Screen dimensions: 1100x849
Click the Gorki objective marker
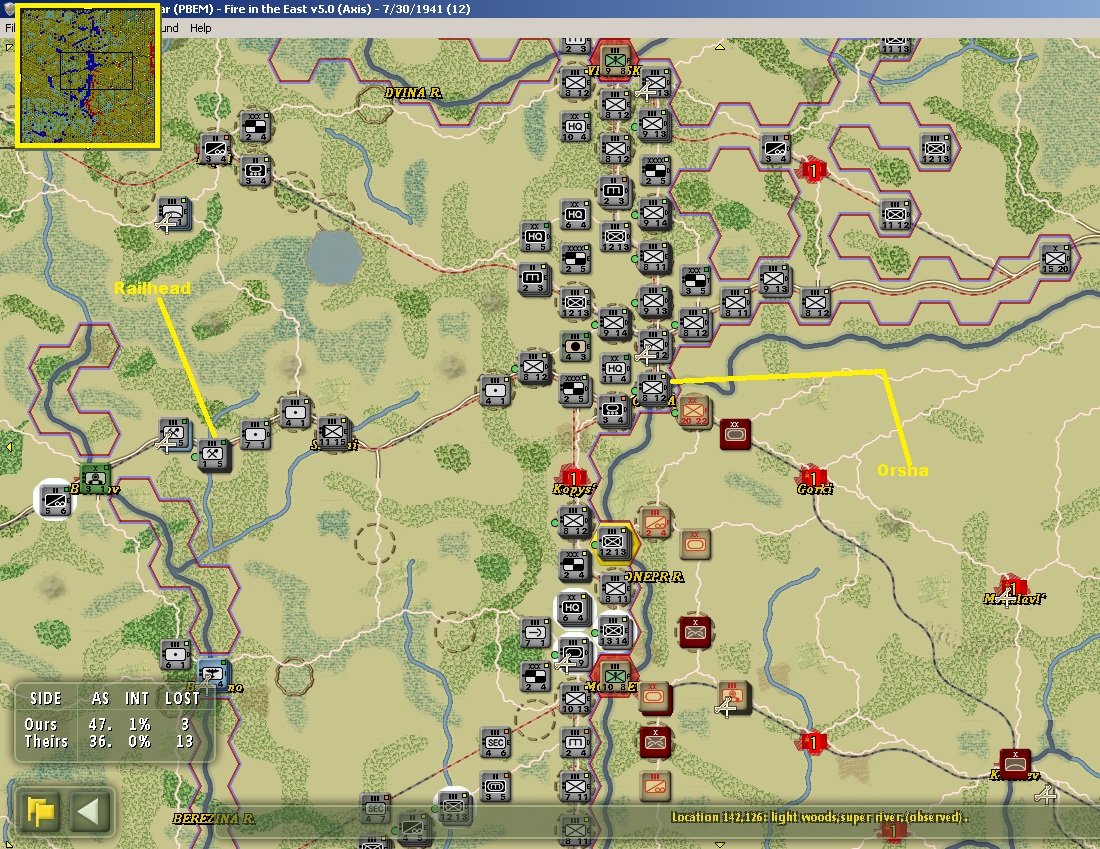(814, 478)
